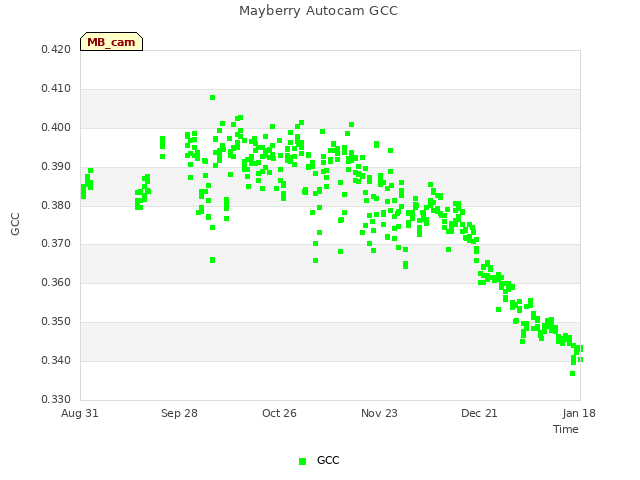Click the 'Time' axis title

click(x=566, y=429)
